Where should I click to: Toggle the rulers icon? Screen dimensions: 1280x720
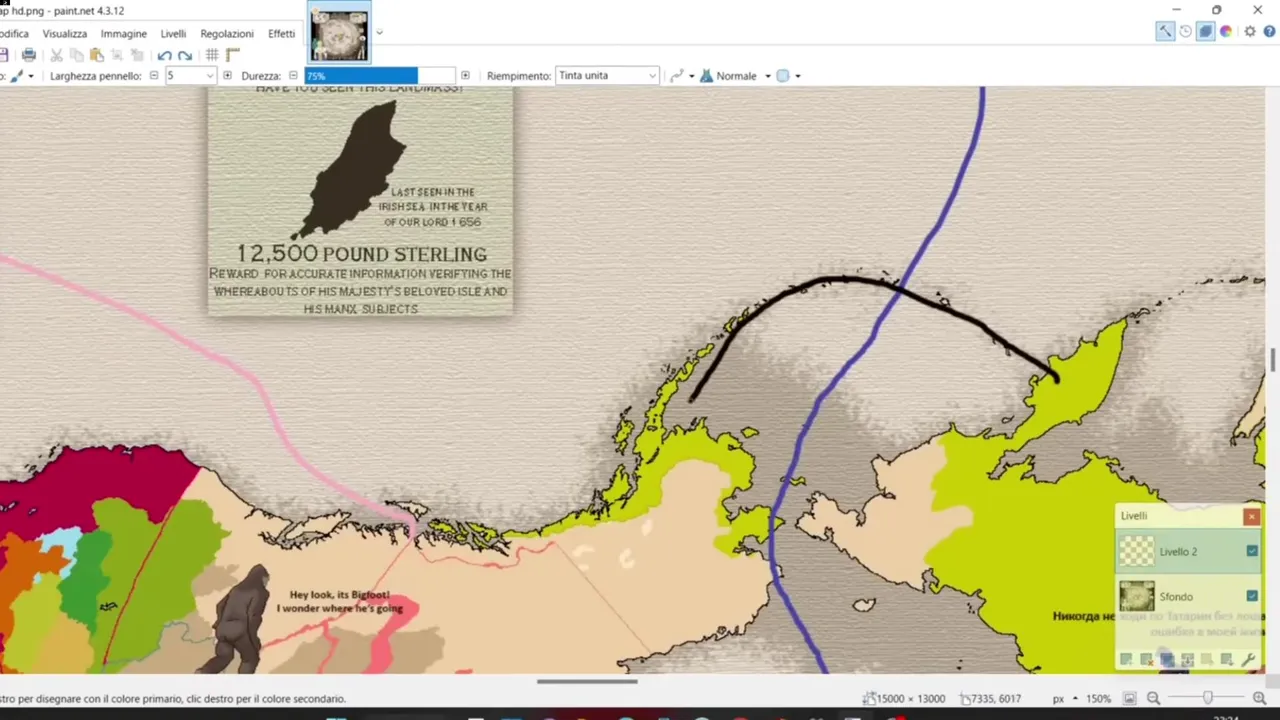[232, 55]
